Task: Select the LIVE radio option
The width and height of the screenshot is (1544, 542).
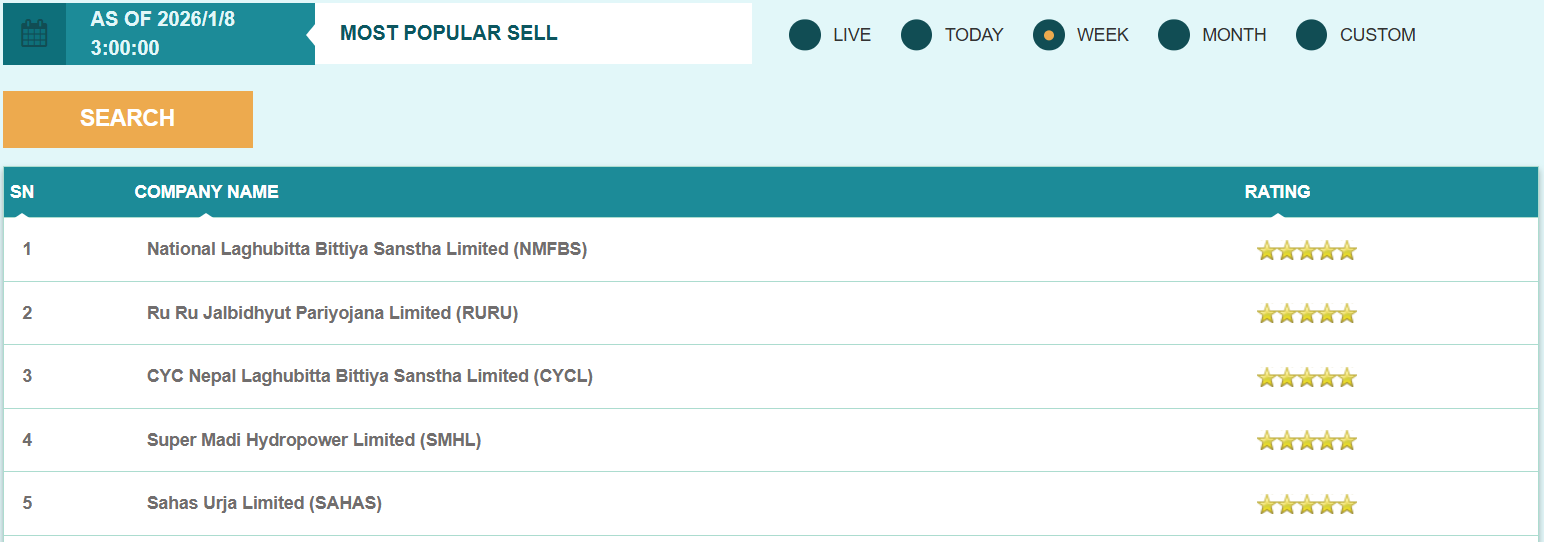Action: [x=805, y=35]
